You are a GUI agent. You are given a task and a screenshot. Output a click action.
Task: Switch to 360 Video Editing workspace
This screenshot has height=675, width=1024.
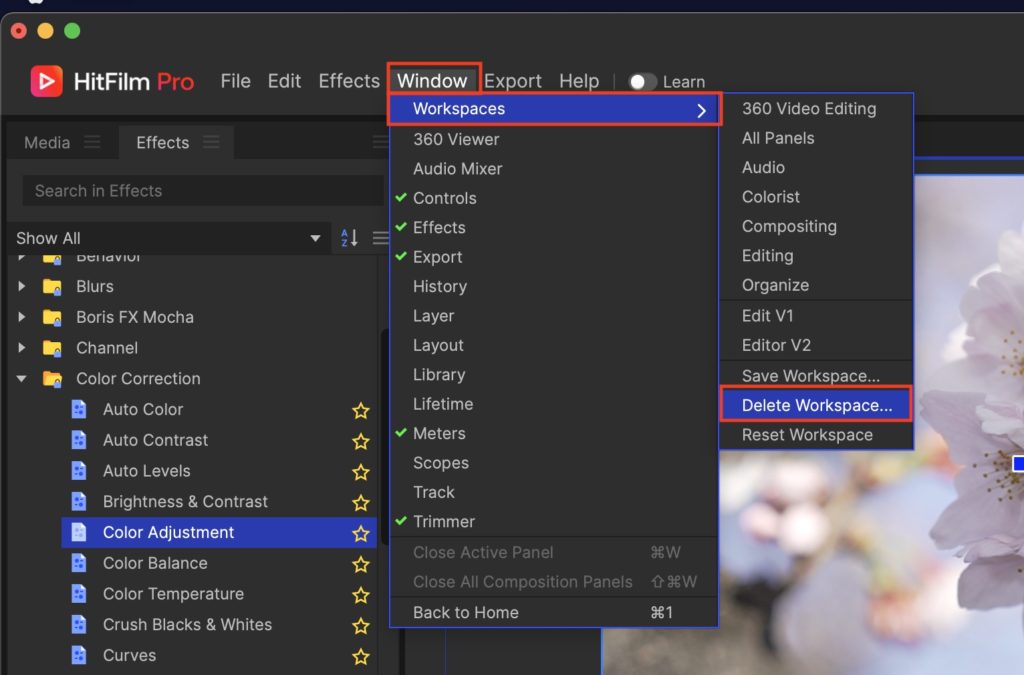[816, 108]
